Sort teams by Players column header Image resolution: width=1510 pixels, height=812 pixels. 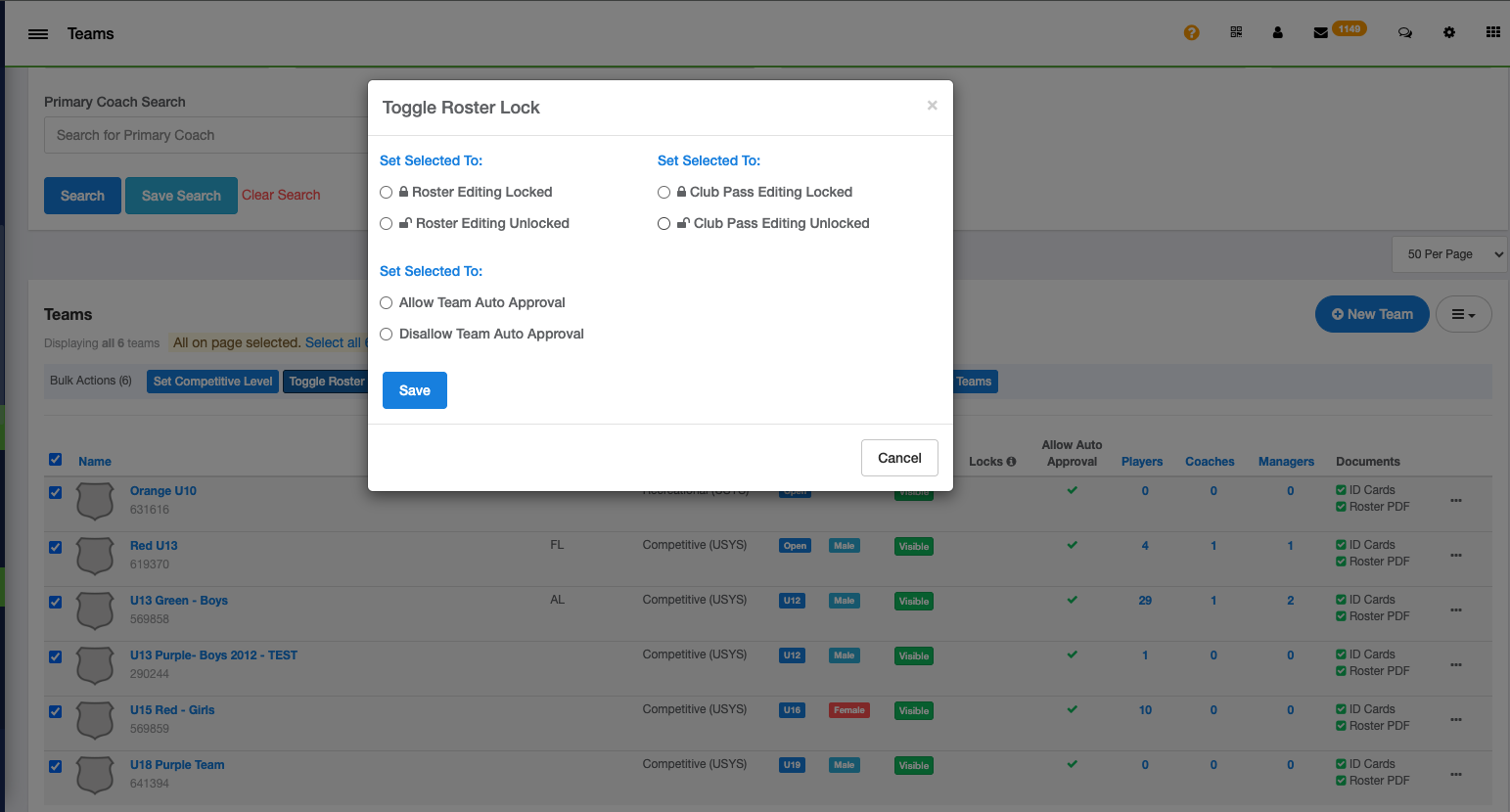[1141, 462]
